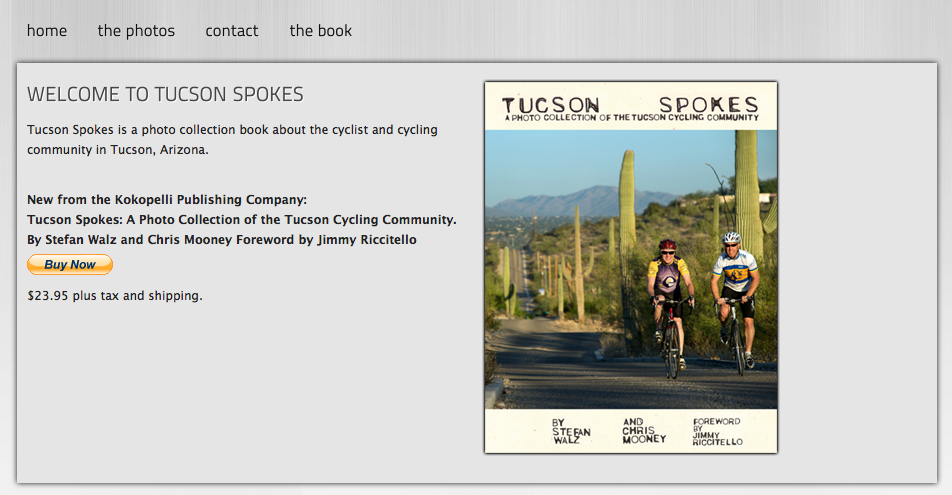The image size is (952, 495).
Task: Click the cyclist wearing the white jersey
Action: (736, 302)
